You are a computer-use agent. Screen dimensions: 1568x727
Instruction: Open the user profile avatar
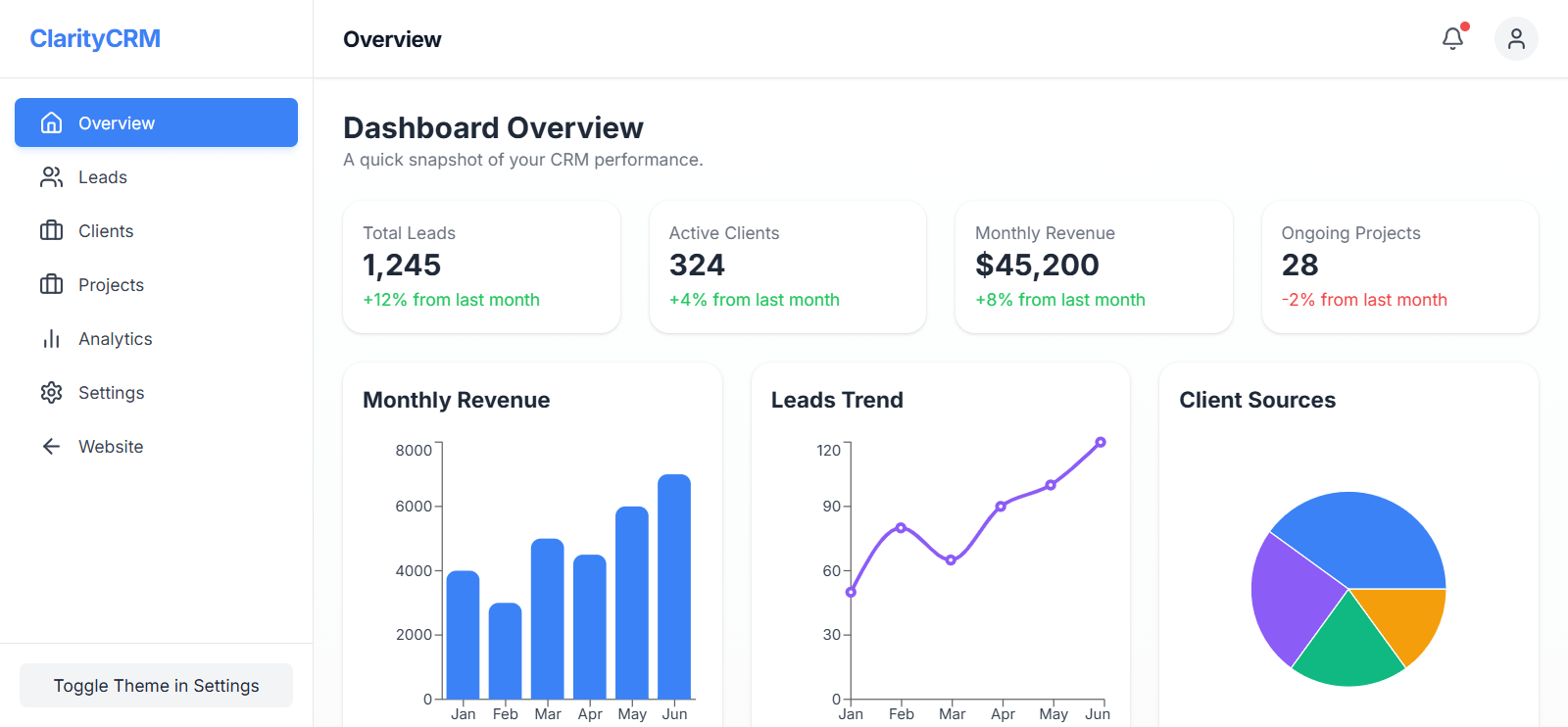(1515, 39)
